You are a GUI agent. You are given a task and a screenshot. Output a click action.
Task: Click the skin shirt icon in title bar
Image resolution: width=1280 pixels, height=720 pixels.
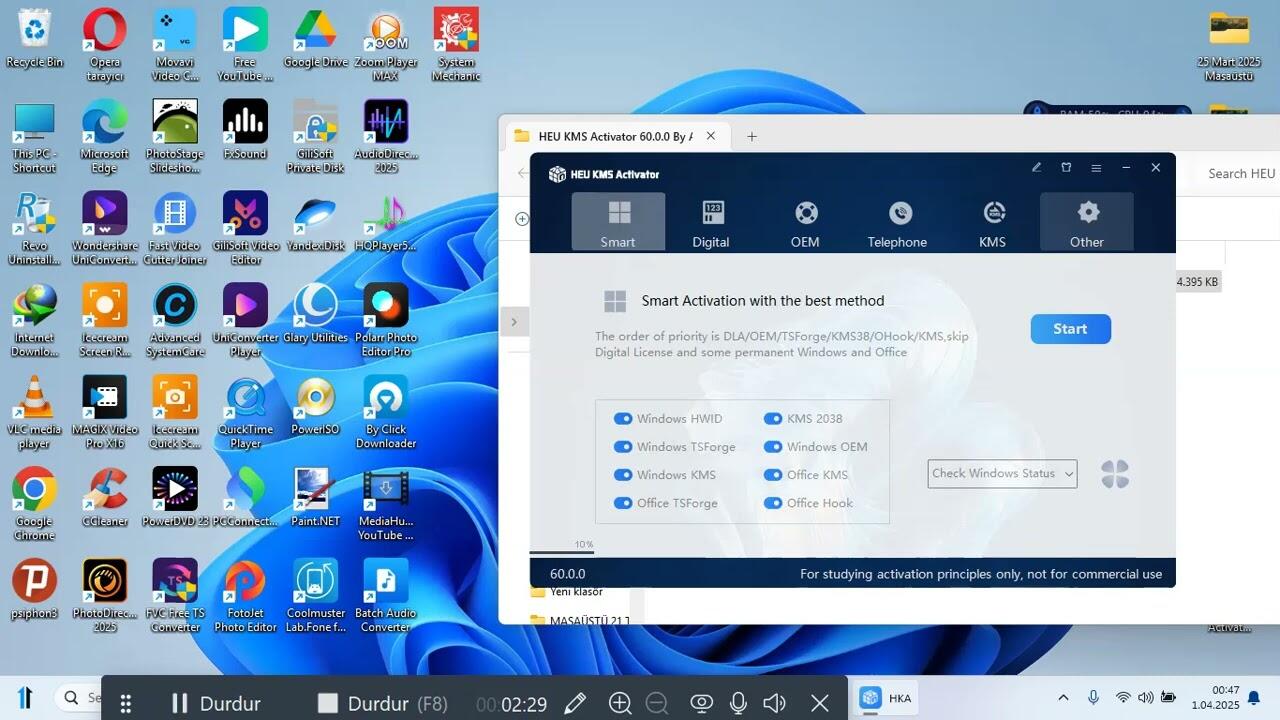[1066, 168]
